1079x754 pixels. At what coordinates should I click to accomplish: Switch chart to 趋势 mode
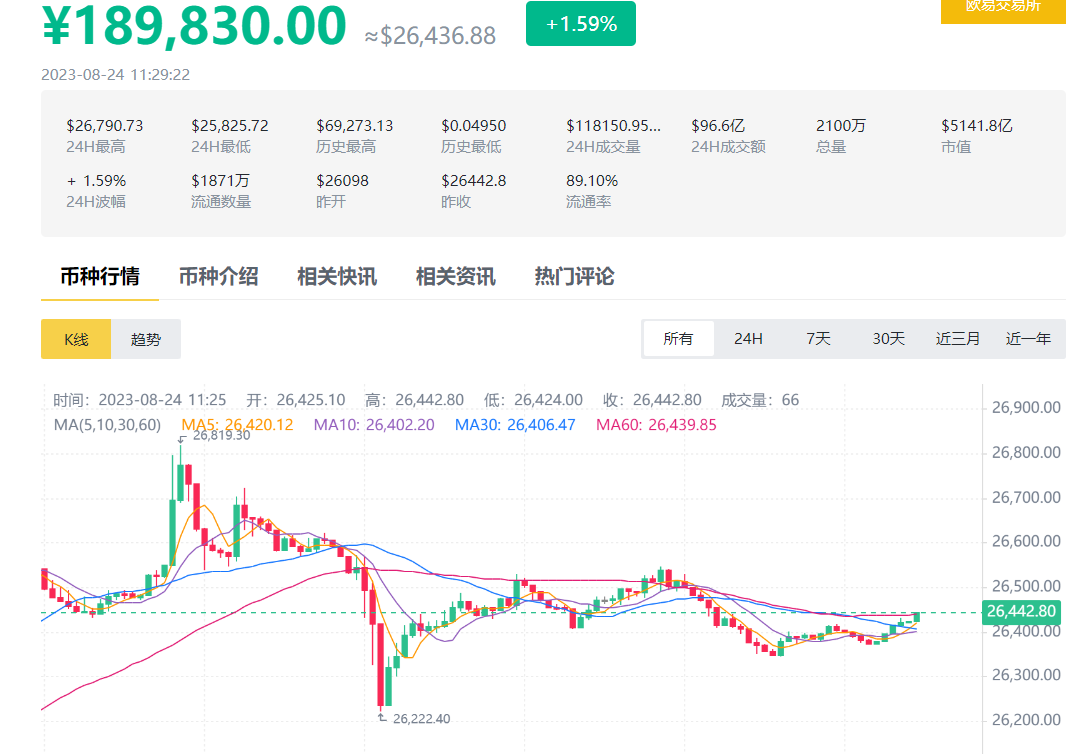[146, 339]
